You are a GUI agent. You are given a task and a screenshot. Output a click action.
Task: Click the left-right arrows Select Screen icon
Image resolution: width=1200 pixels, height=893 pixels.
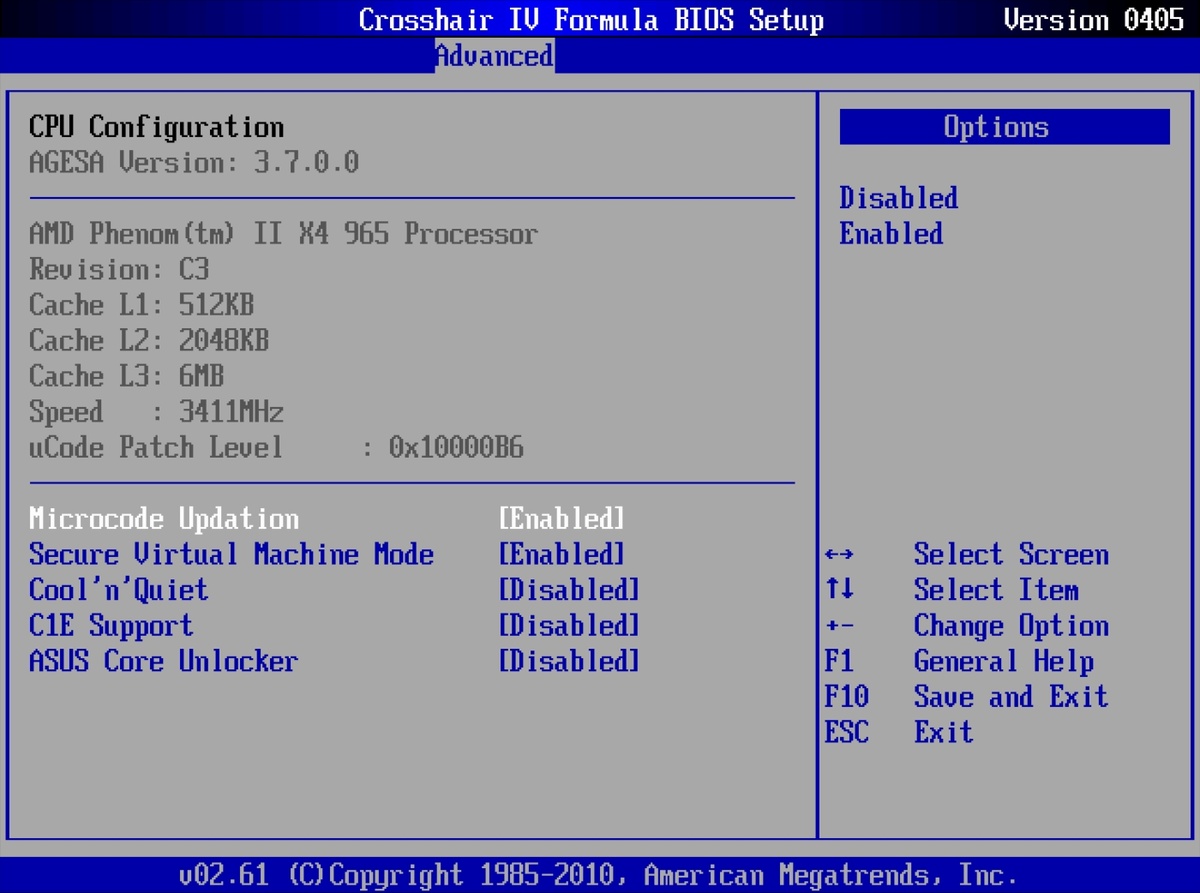(x=840, y=555)
